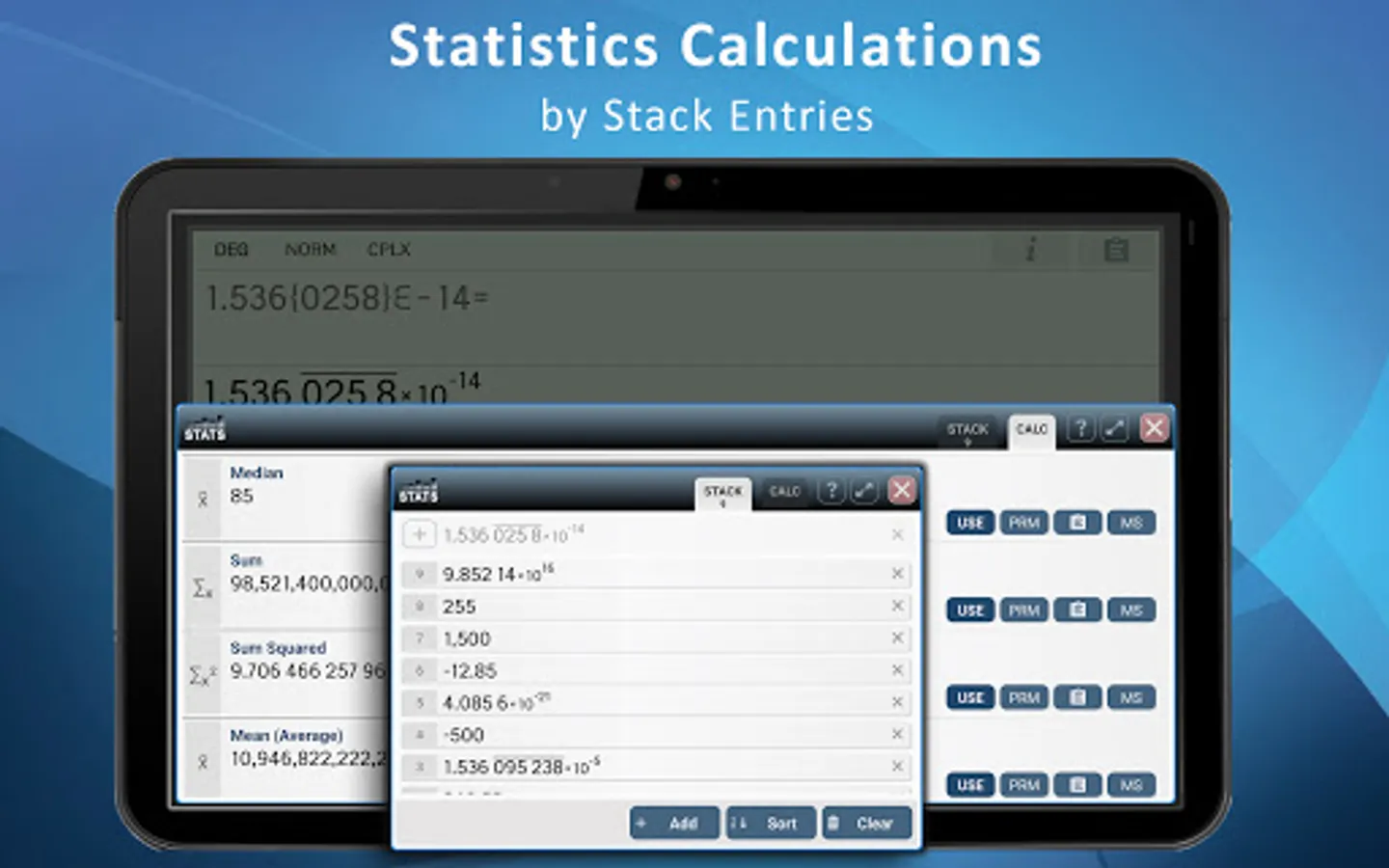Click the Mean x-bar symbol icon
The height and width of the screenshot is (868, 1389).
[203, 762]
